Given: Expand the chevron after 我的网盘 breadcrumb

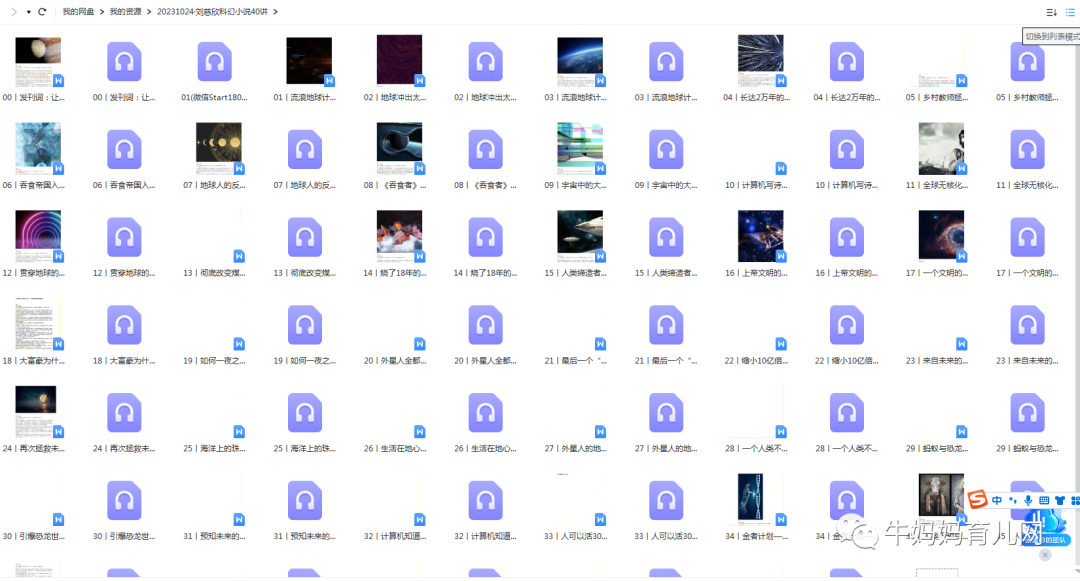Looking at the screenshot, I should [x=102, y=12].
